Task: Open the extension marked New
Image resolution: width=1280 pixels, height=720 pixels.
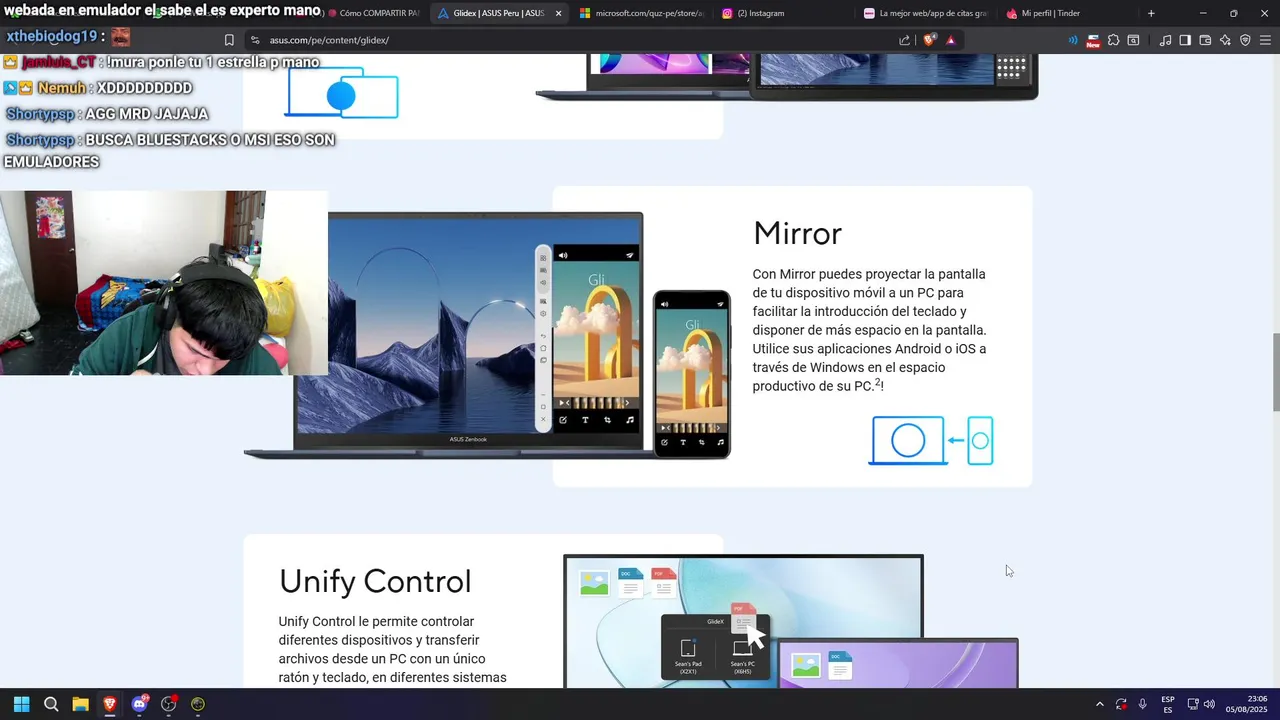Action: point(1093,40)
